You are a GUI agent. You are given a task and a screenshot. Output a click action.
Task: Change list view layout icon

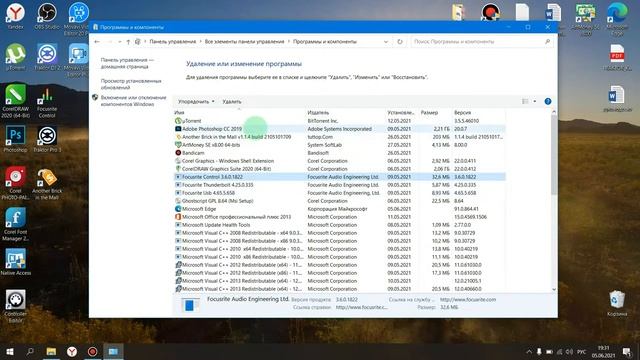point(525,101)
